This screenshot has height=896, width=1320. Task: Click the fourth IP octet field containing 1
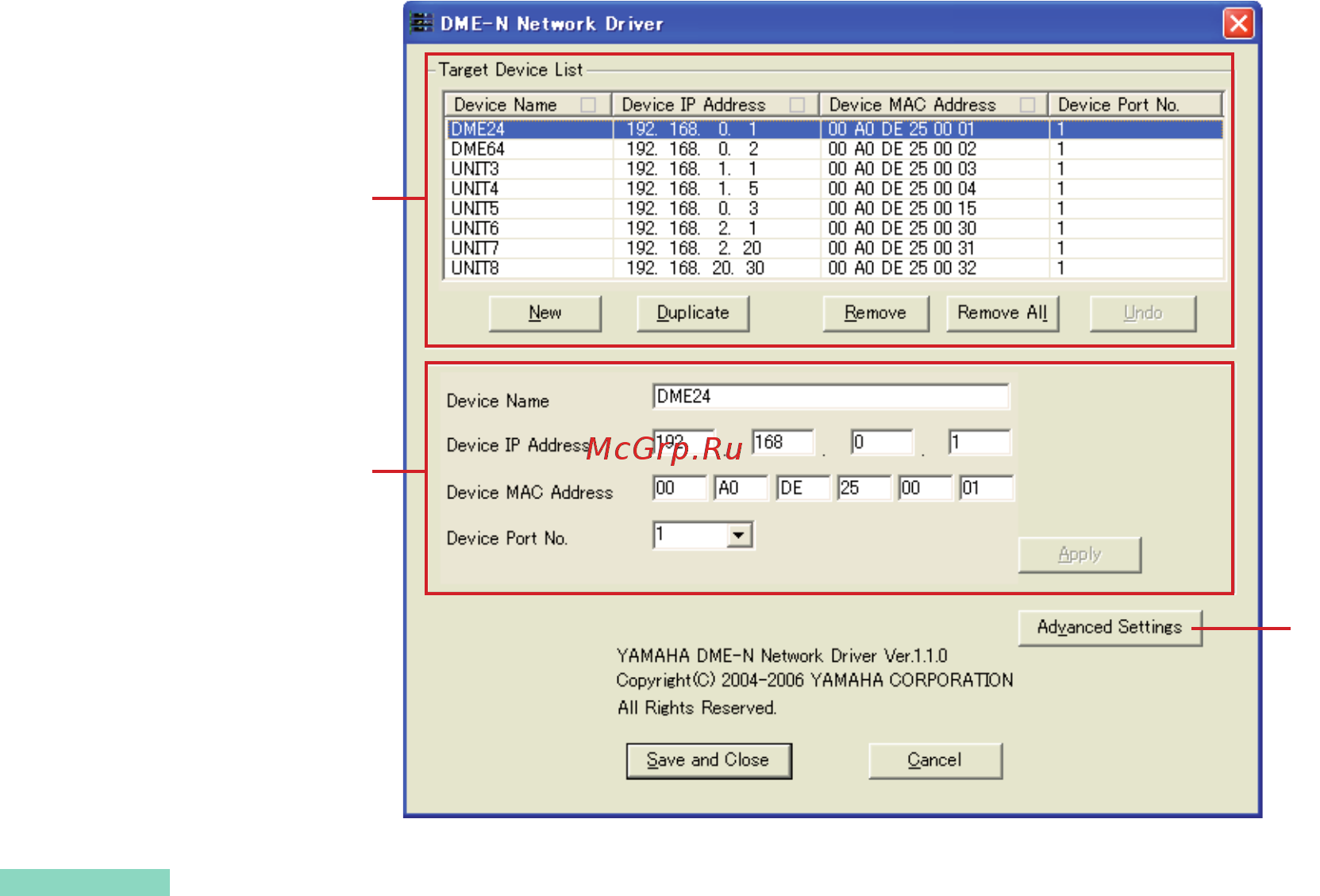point(980,442)
